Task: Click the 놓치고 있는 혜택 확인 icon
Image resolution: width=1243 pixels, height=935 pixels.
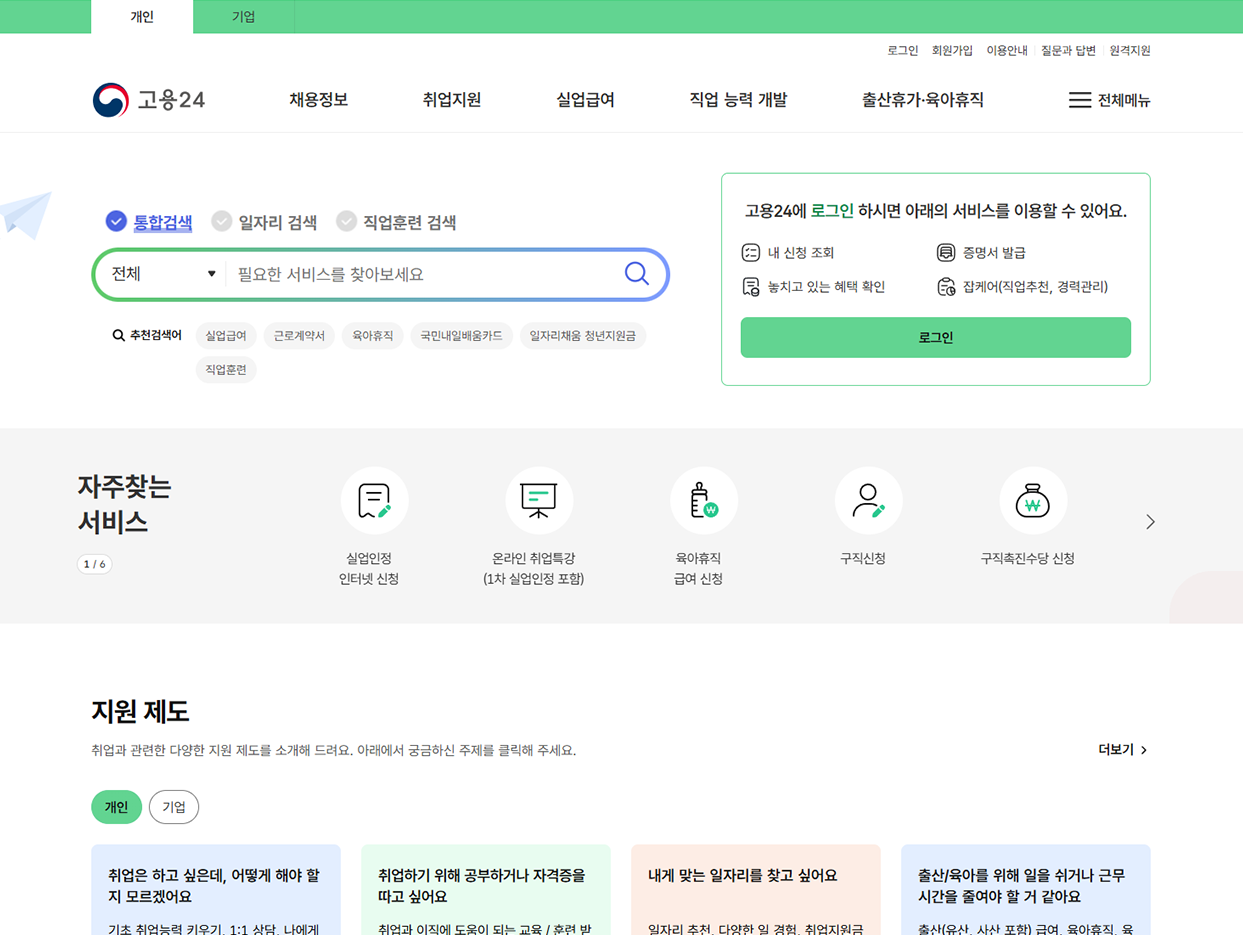Action: click(750, 287)
